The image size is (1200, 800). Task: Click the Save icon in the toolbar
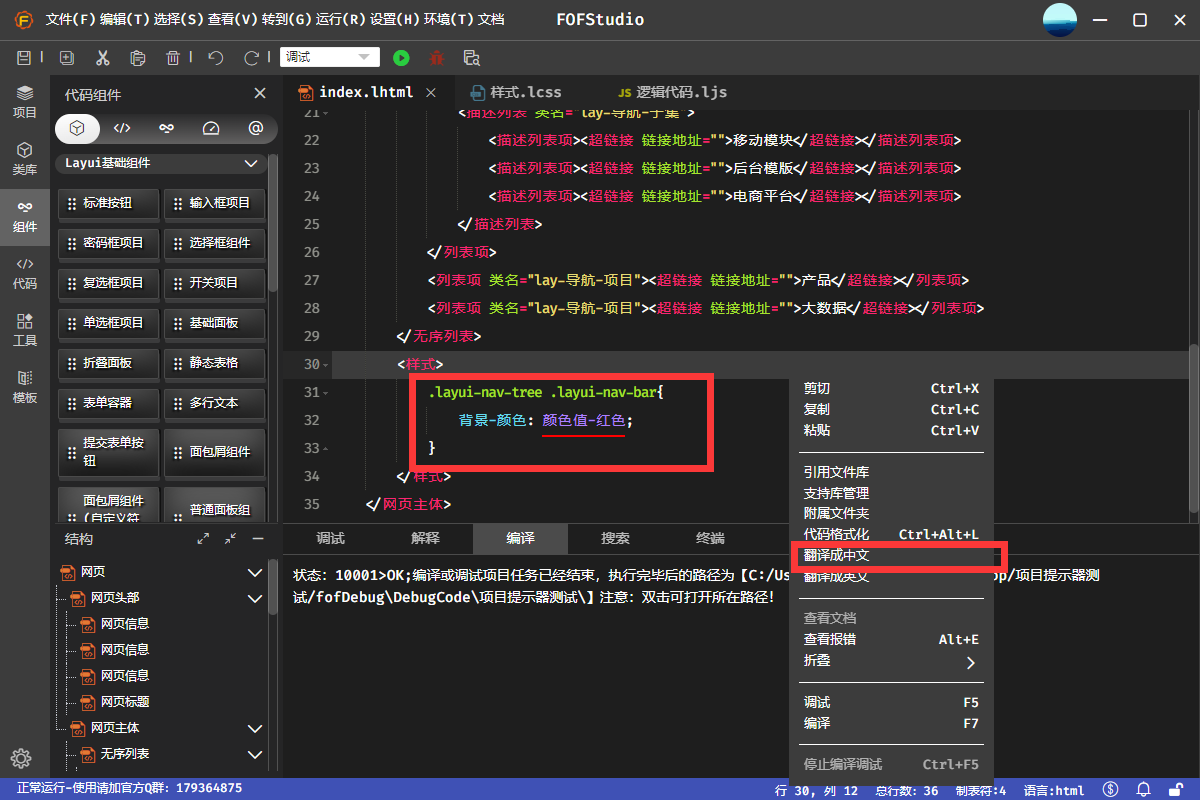(x=25, y=58)
